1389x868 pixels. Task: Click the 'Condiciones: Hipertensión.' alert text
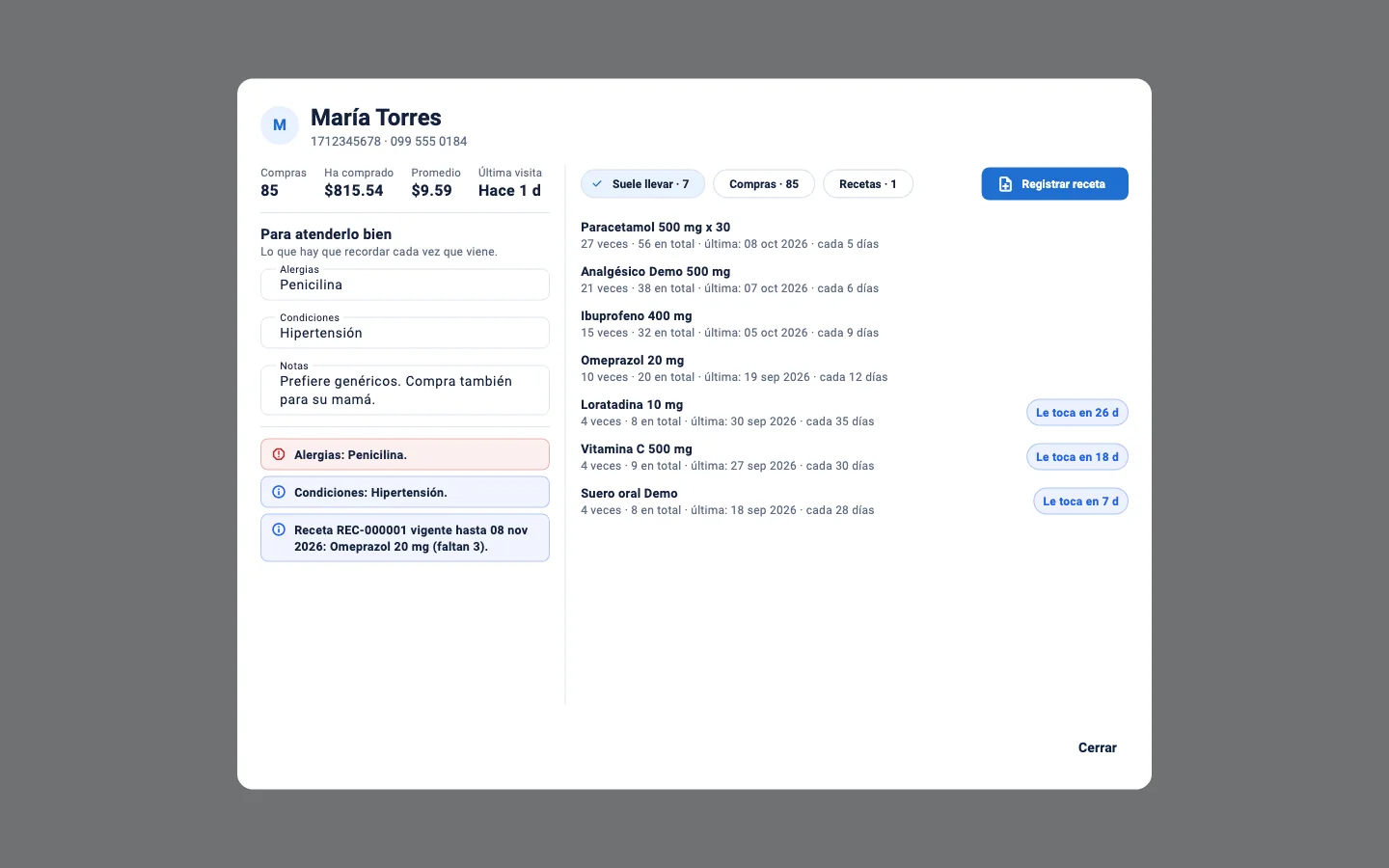pos(370,492)
